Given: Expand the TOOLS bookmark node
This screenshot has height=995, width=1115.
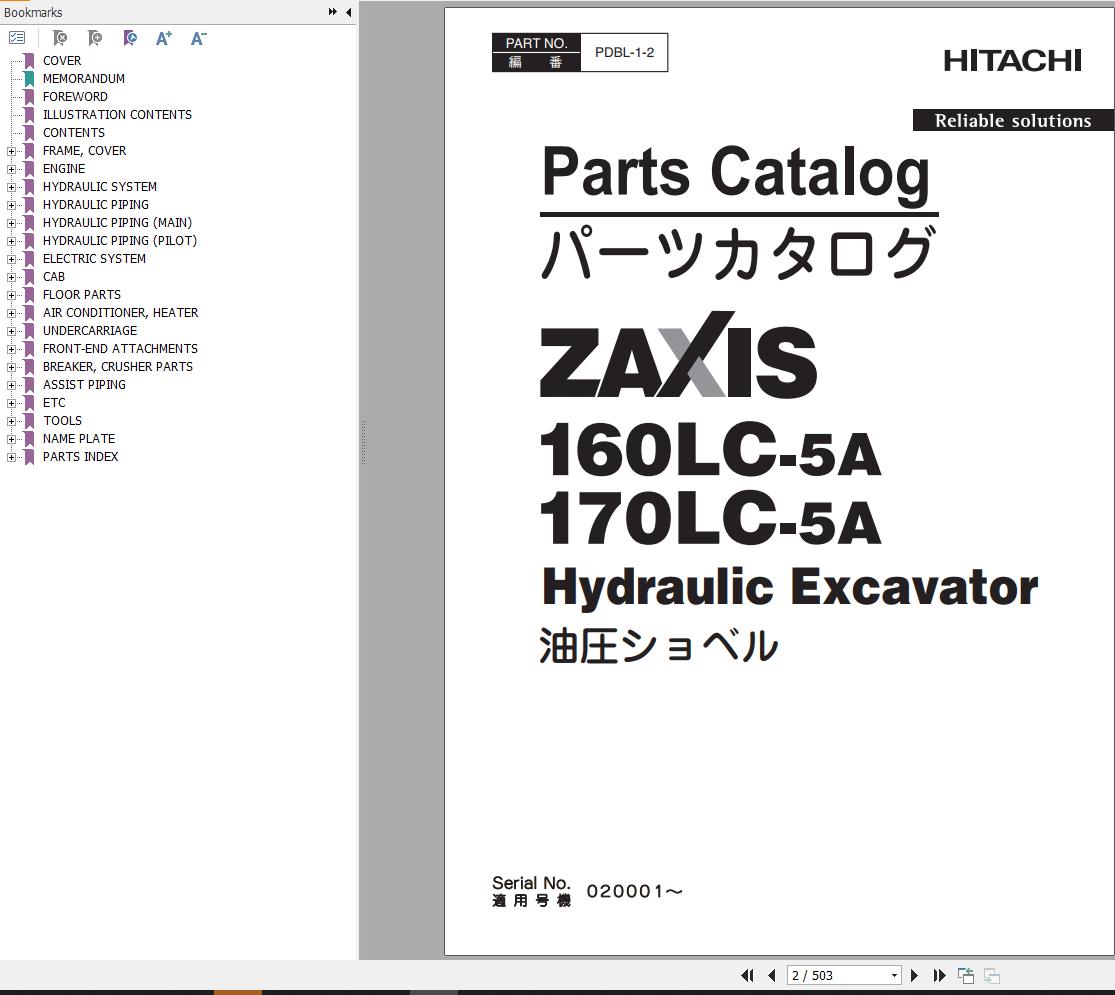Looking at the screenshot, I should click(11, 421).
